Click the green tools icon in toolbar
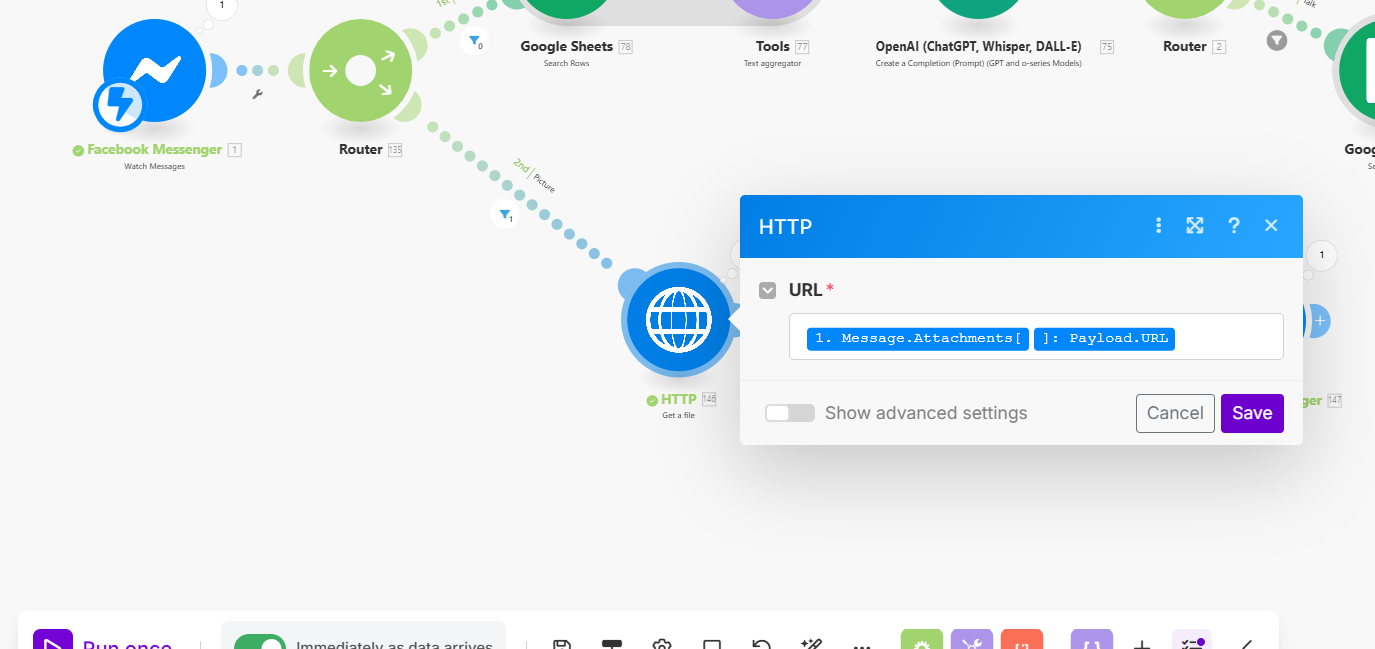 tap(922, 639)
